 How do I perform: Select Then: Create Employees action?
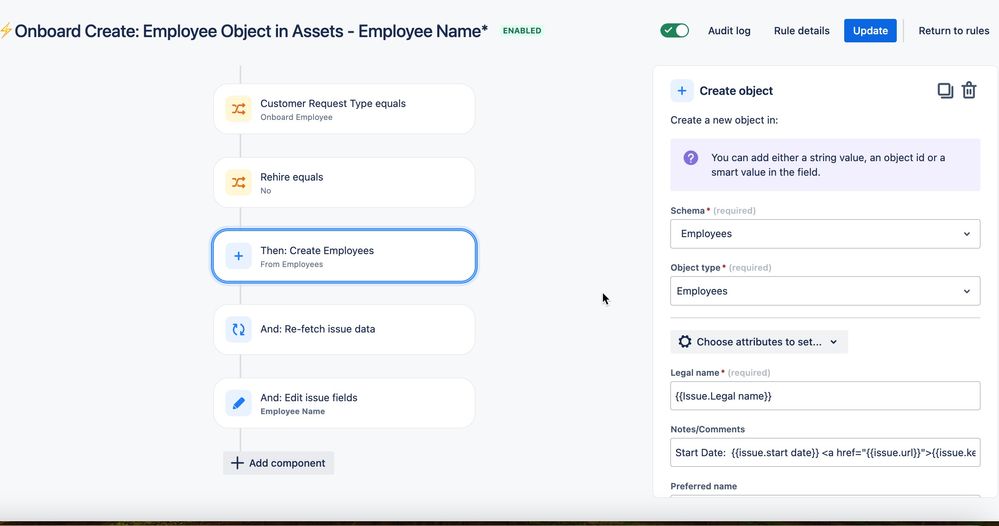344,256
